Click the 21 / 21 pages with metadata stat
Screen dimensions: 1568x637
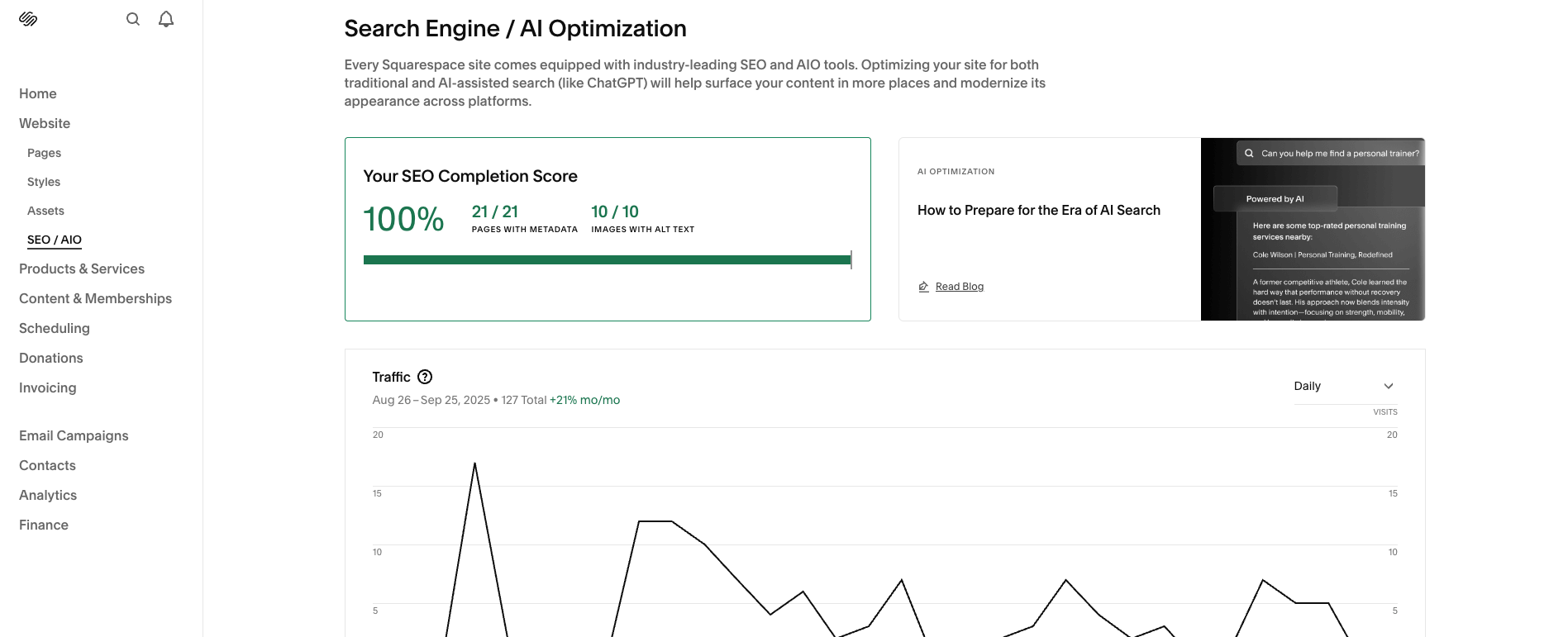point(495,212)
